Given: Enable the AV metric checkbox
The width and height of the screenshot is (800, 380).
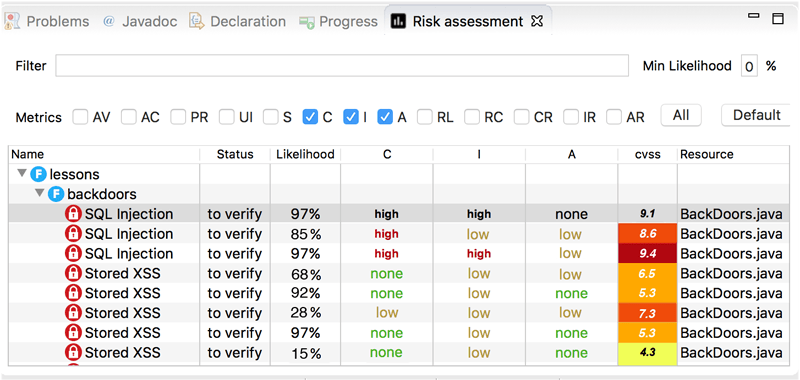Looking at the screenshot, I should point(80,117).
